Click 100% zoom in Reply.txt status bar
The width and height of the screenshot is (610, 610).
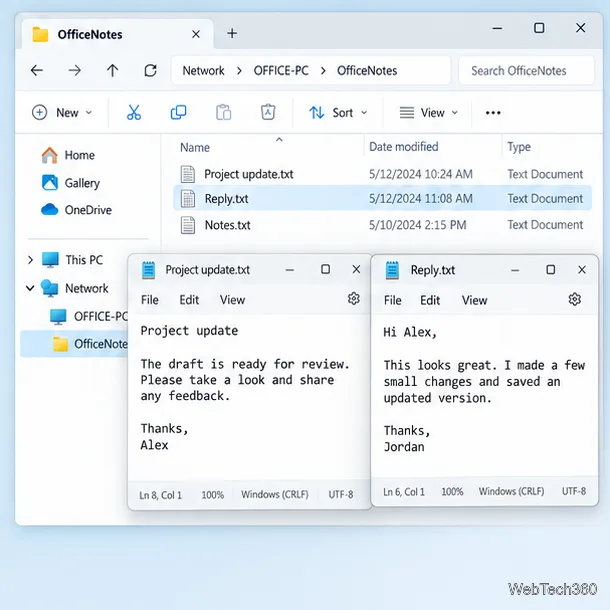[x=452, y=492]
